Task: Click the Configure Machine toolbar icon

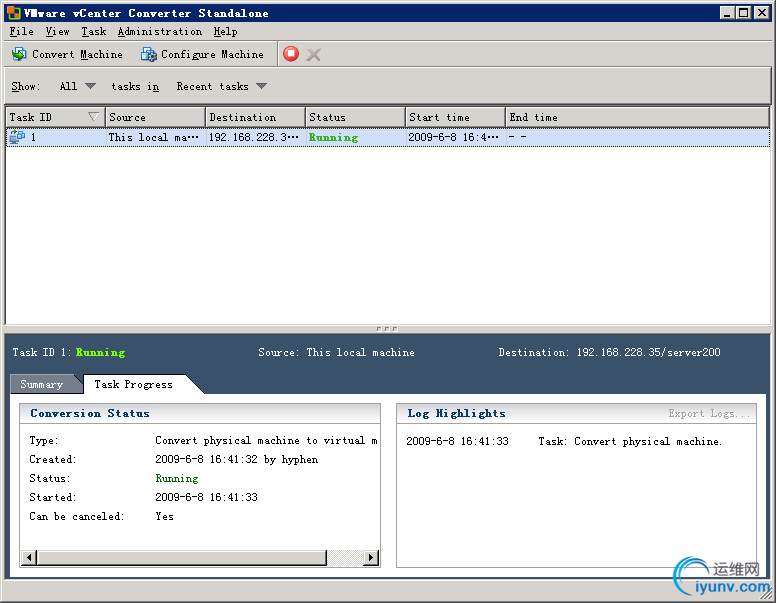Action: click(x=148, y=54)
